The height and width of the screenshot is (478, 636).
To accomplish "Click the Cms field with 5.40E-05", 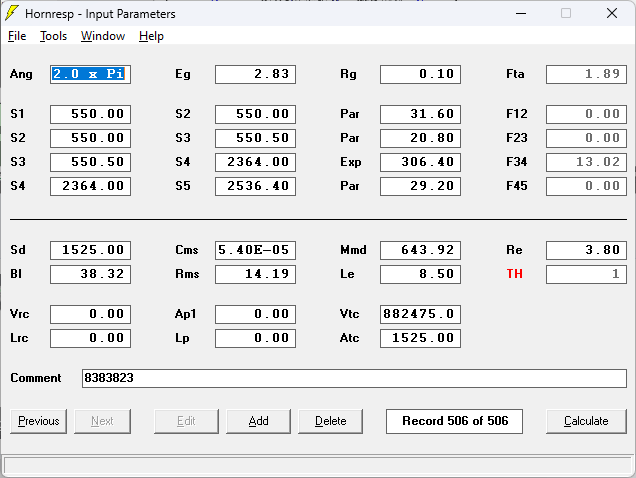I will [256, 250].
